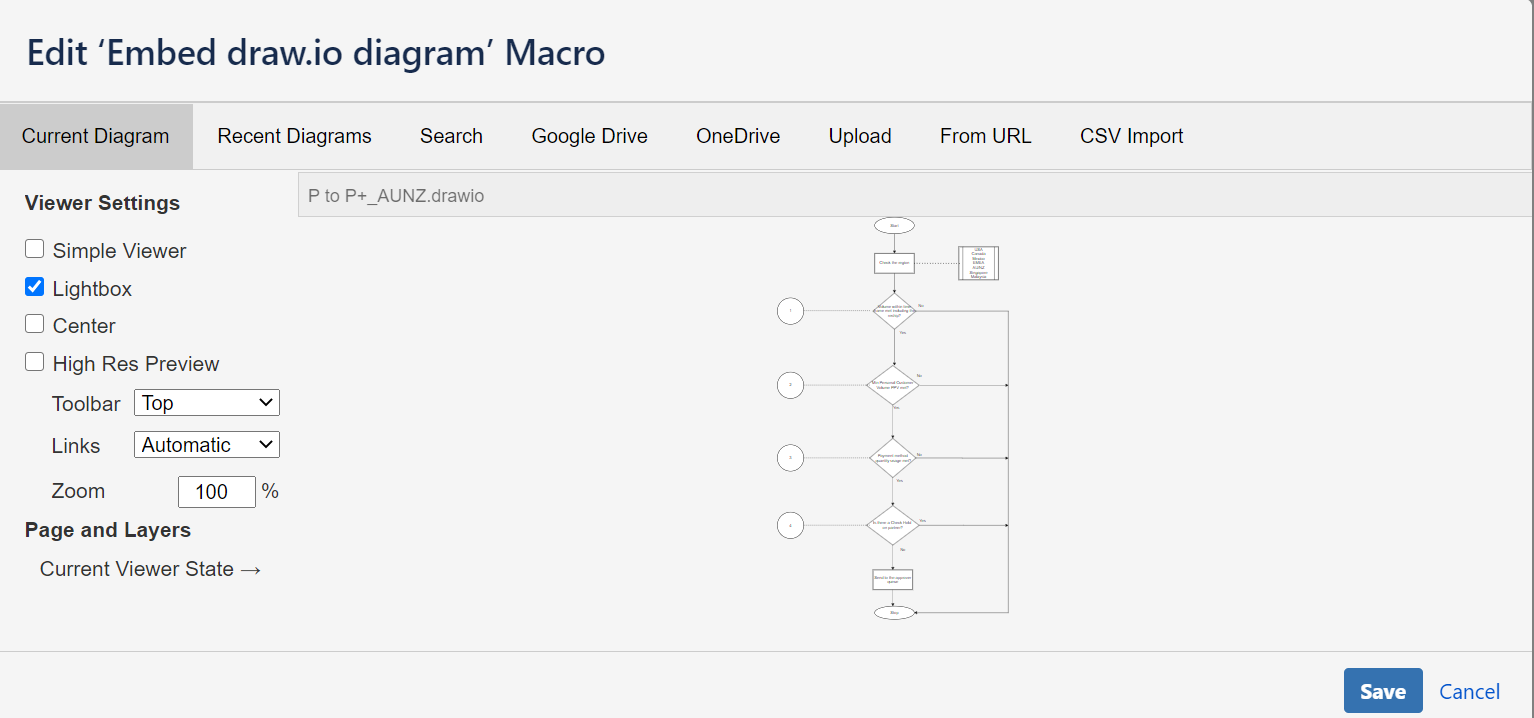Enable the Simple Viewer checkbox
Screen dimensions: 1534x718
35,249
